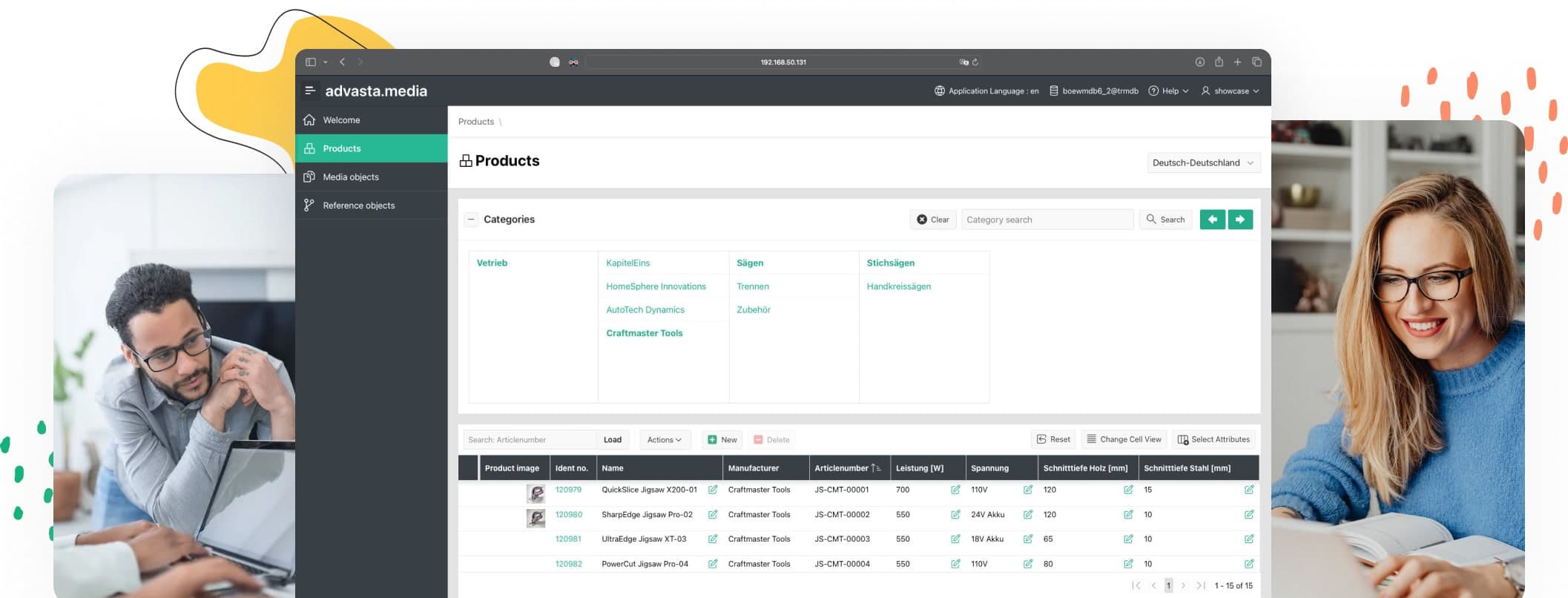This screenshot has width=1568, height=598.
Task: Expand the Help menu
Action: coord(1168,91)
